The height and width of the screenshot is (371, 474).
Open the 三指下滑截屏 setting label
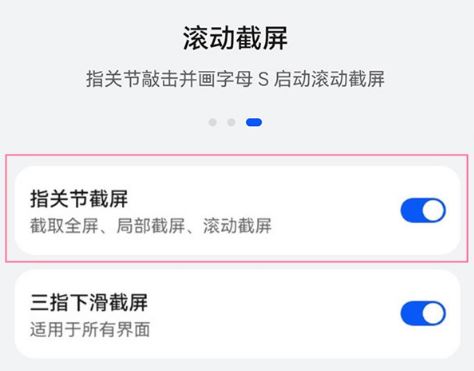[89, 303]
